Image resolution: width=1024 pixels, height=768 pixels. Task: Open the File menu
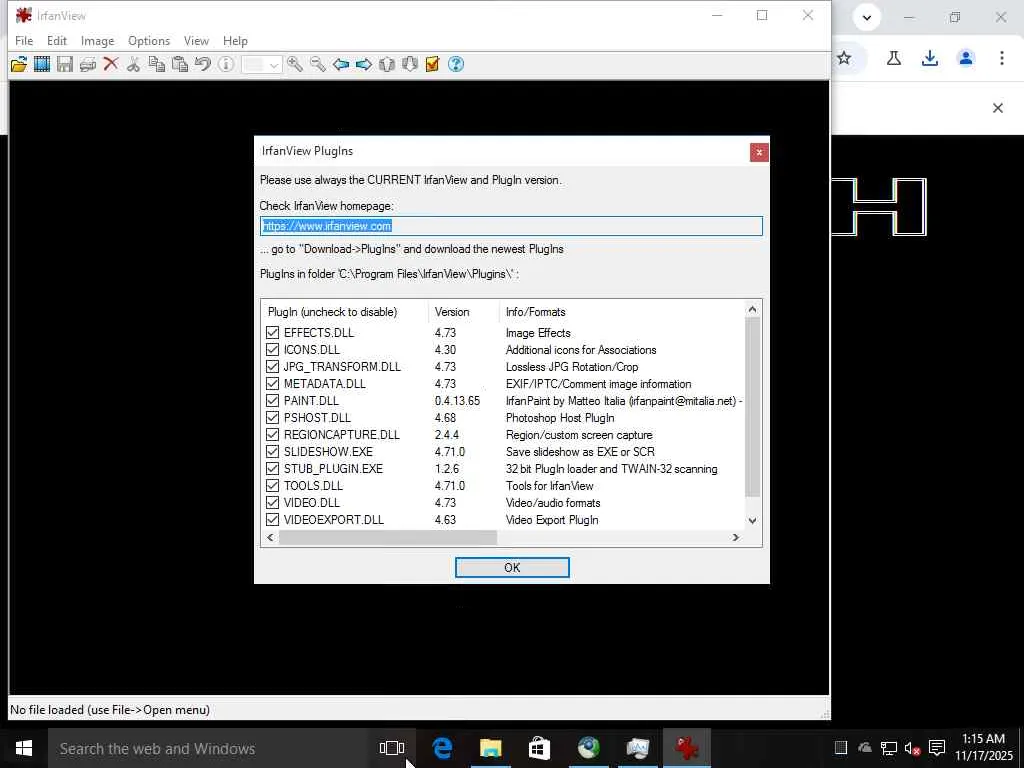(x=24, y=40)
